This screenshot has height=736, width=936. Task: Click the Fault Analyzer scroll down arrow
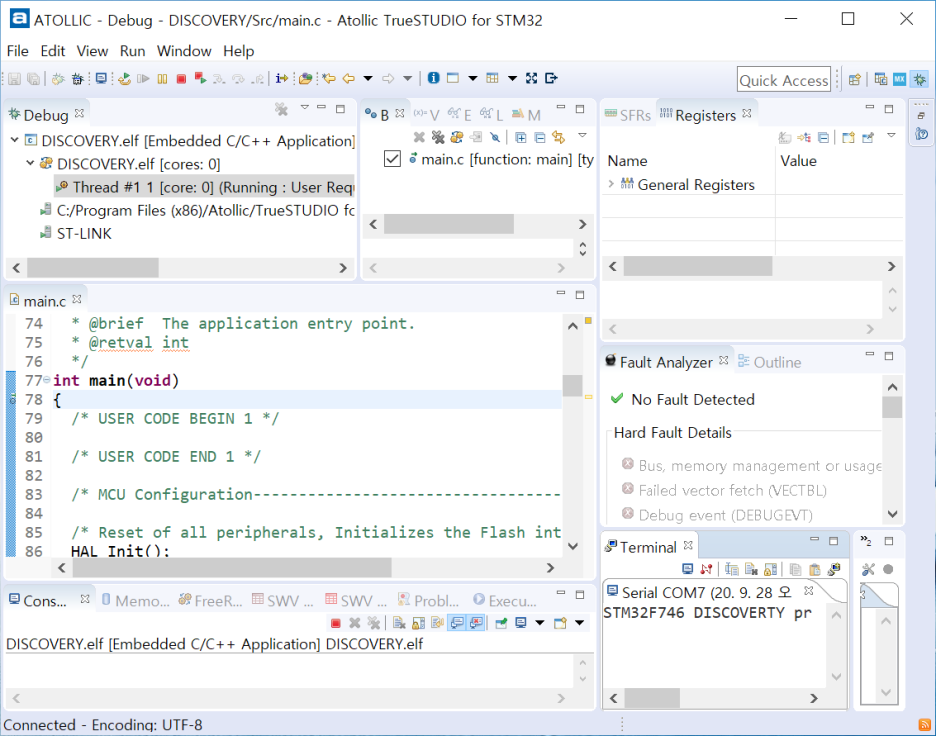coord(892,513)
